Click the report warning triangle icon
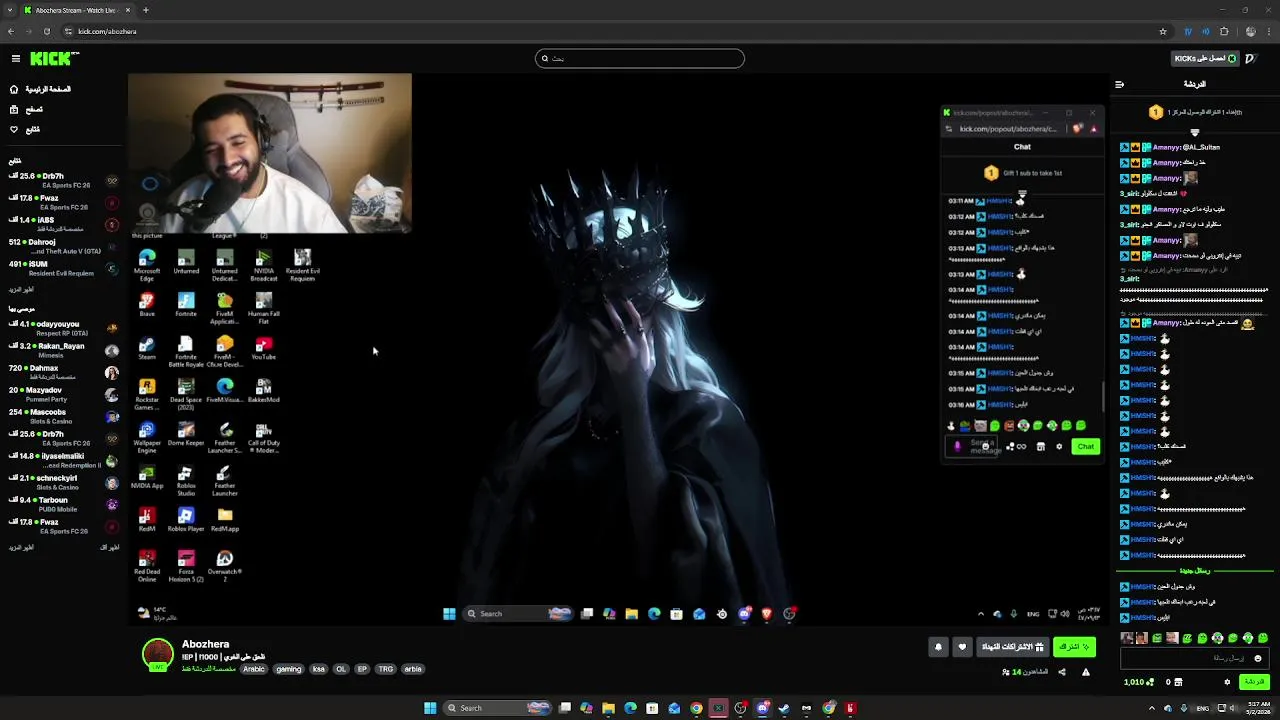Screen dimensions: 1280x720 1086,672
